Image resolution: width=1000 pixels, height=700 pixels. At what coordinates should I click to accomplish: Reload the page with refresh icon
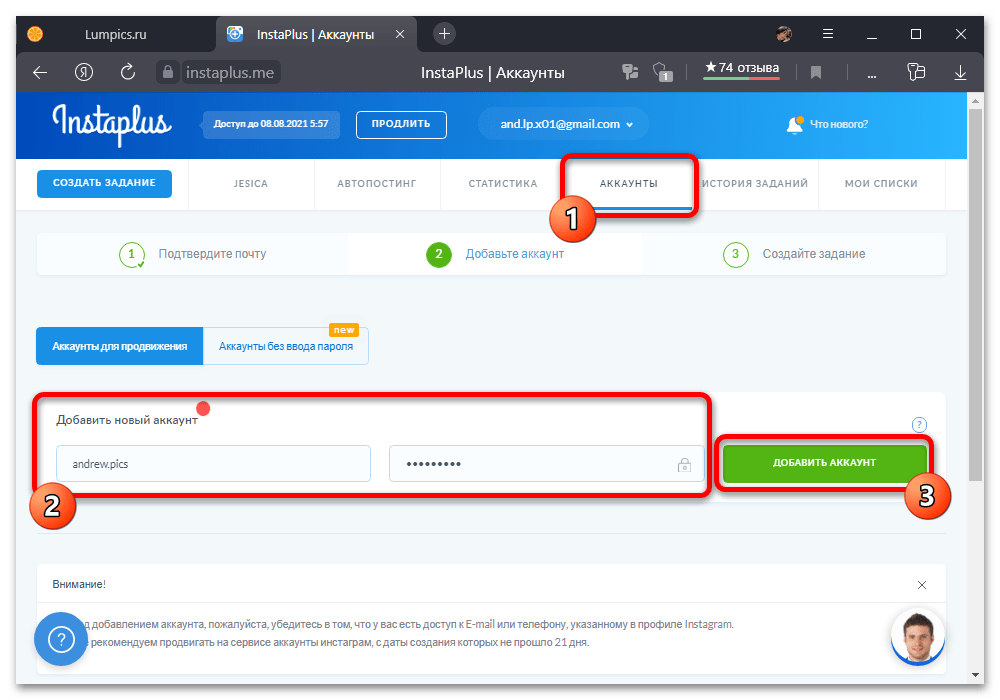[x=127, y=72]
